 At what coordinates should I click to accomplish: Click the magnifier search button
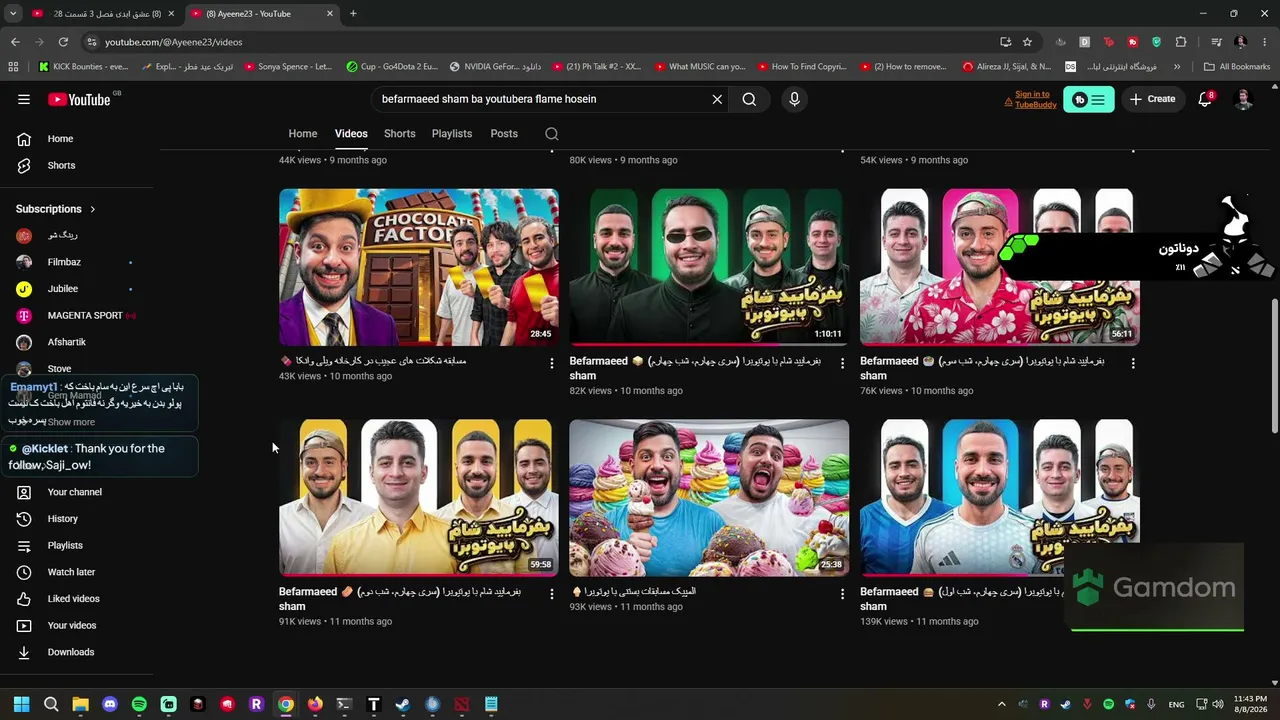[749, 99]
